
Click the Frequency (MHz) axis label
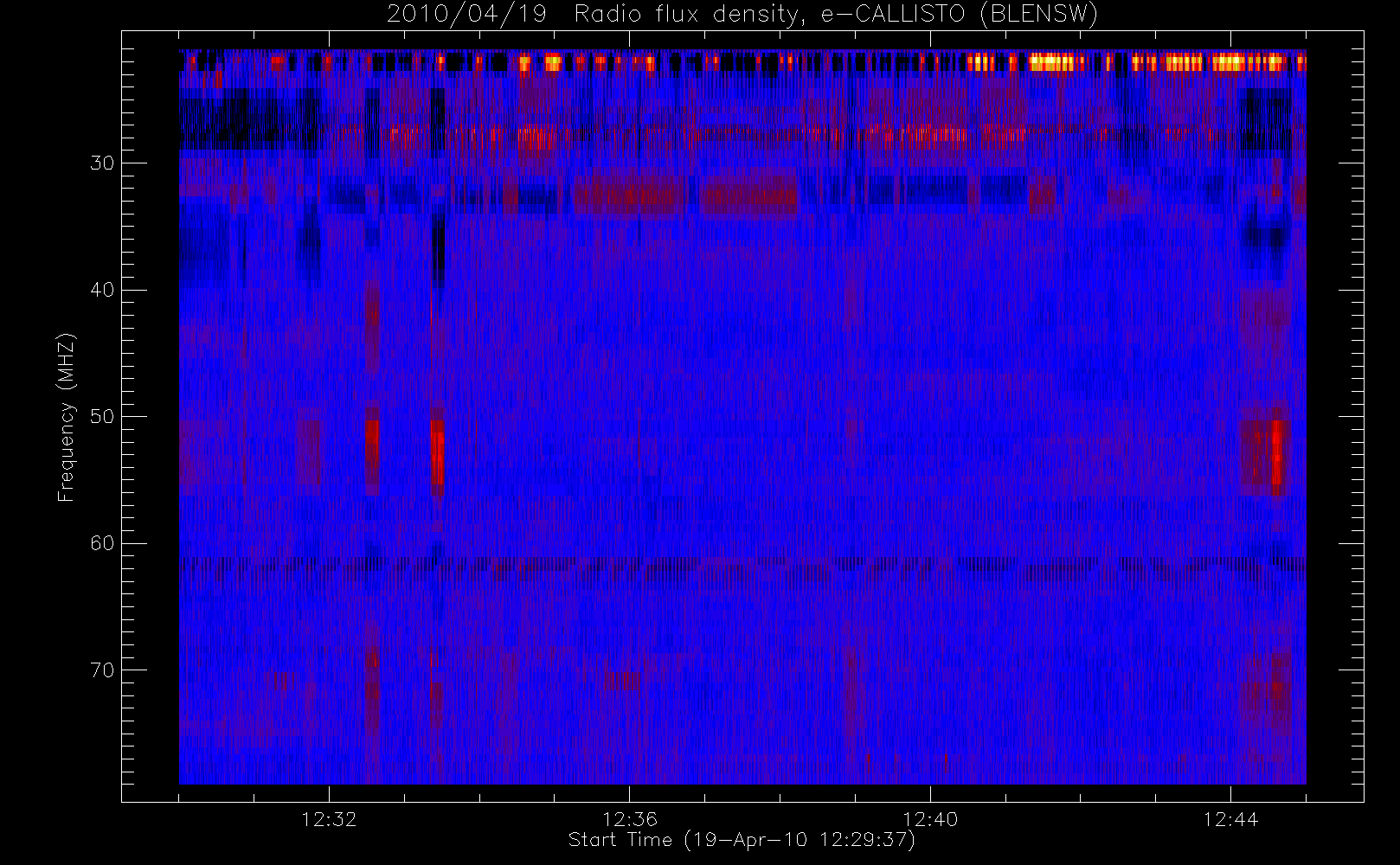pos(66,417)
